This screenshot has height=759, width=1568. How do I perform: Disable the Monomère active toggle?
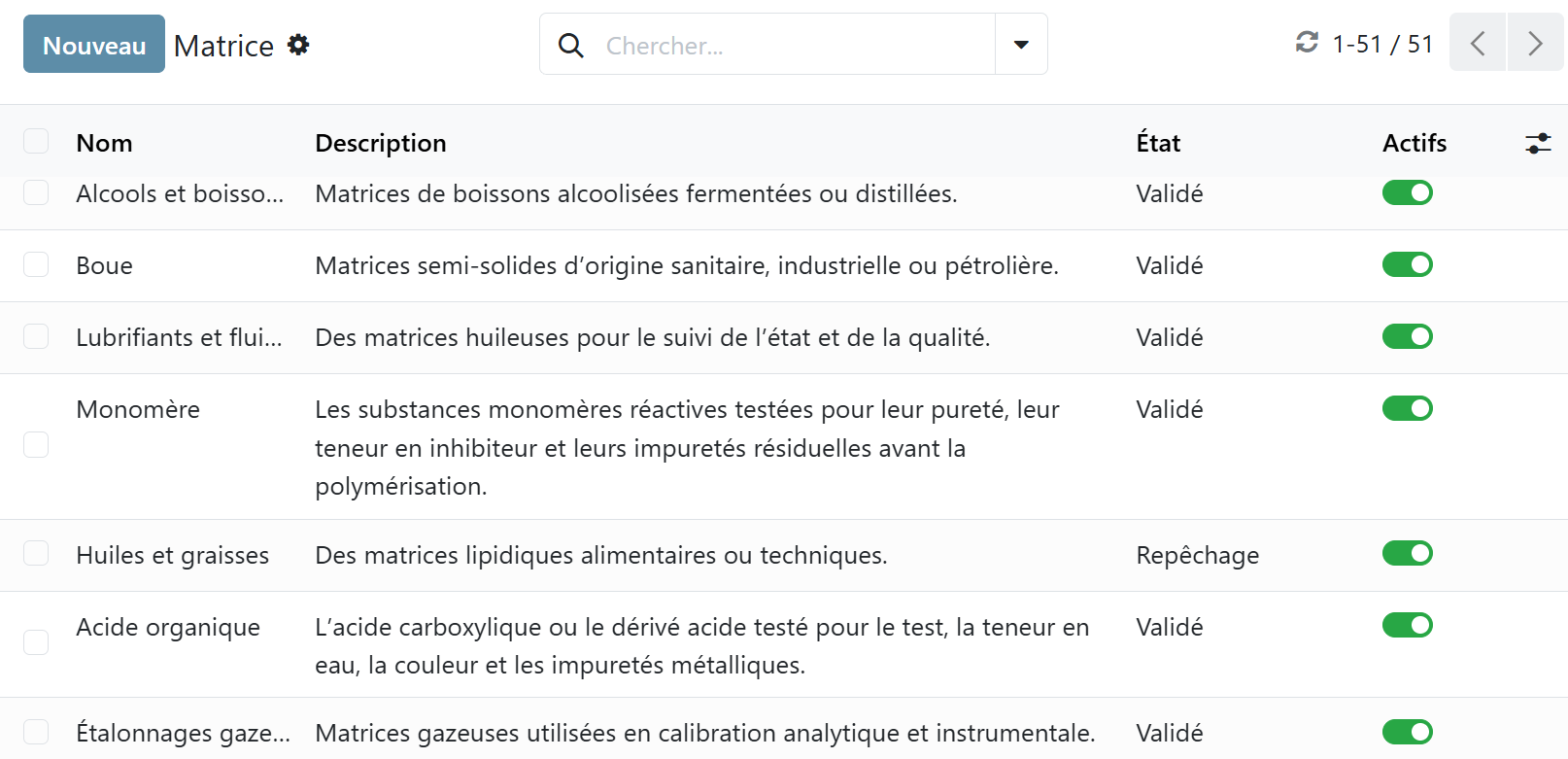(x=1407, y=408)
